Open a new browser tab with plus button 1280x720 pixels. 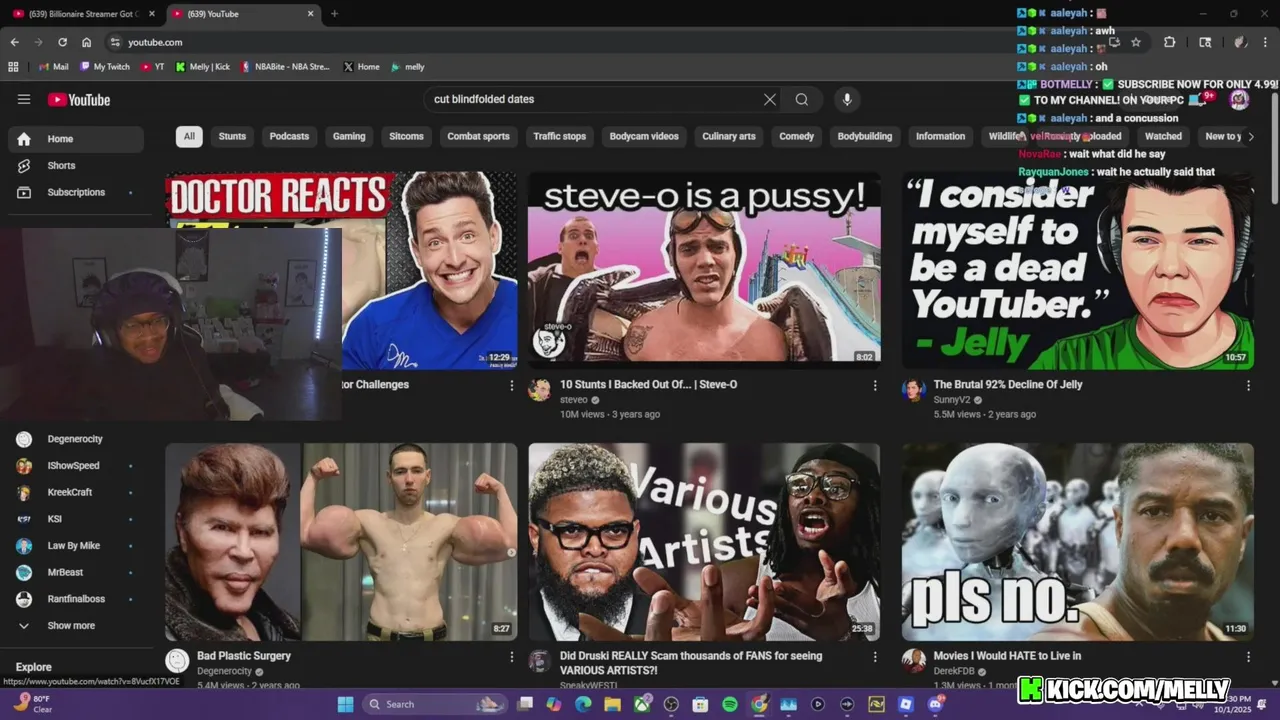334,14
